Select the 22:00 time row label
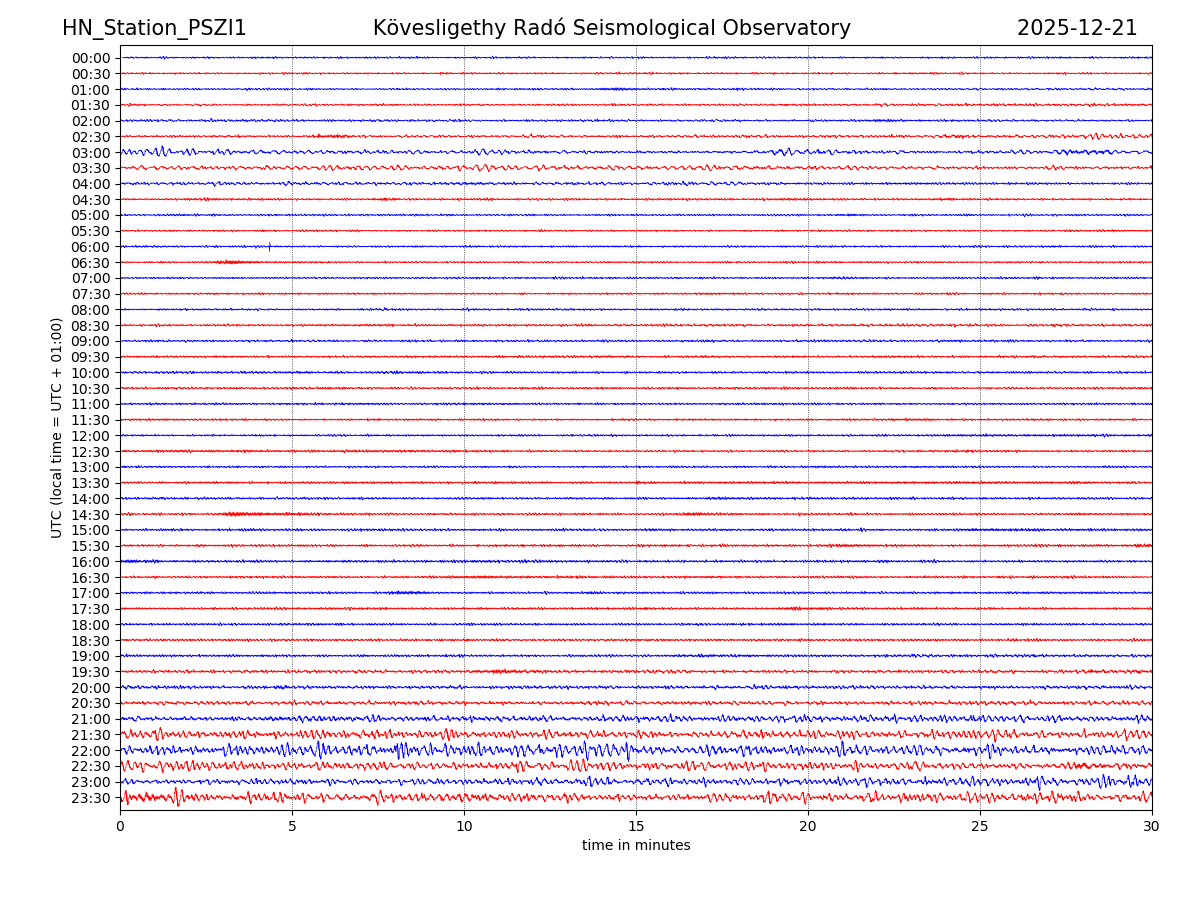 coord(91,751)
